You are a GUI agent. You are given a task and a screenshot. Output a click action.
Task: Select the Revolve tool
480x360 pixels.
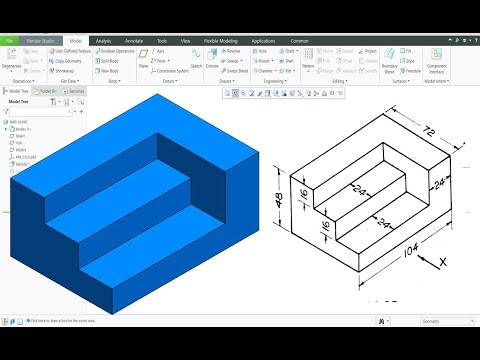[x=230, y=51]
